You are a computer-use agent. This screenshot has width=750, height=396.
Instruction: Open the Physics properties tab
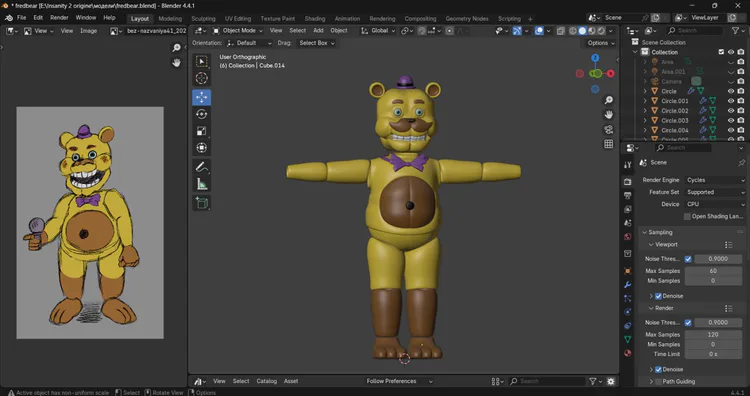[628, 312]
